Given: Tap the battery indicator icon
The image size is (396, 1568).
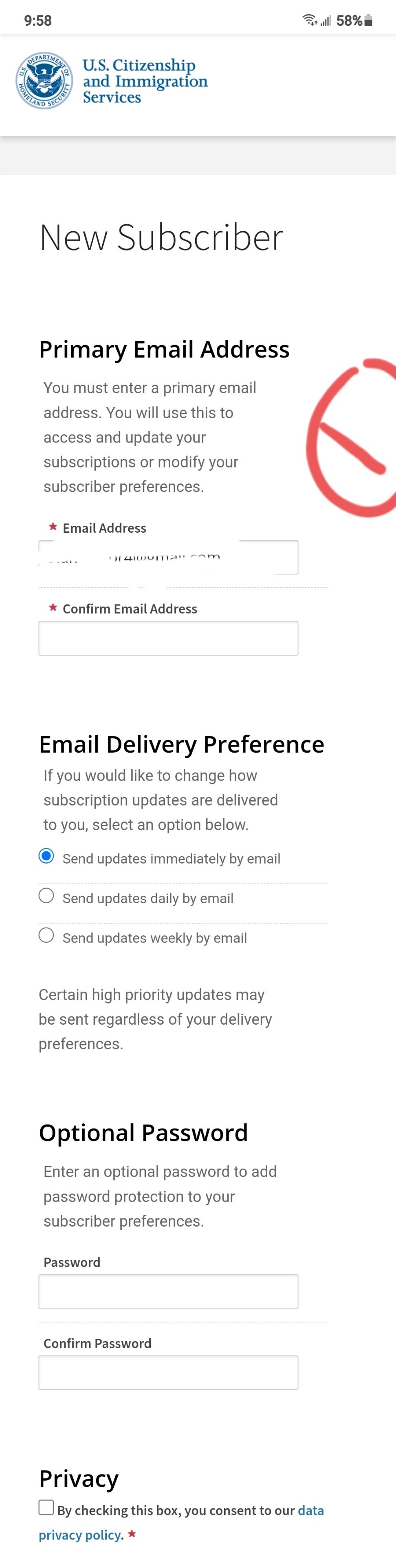Looking at the screenshot, I should point(368,20).
